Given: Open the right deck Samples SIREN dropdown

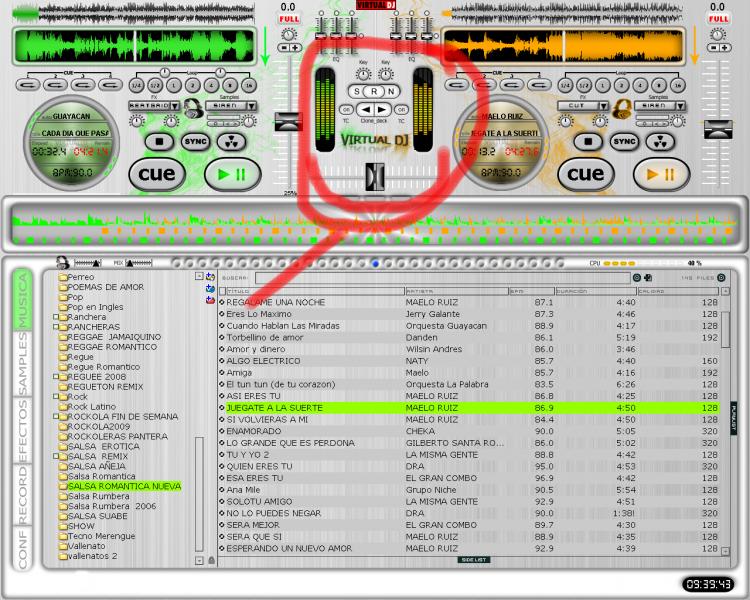Looking at the screenshot, I should point(680,106).
